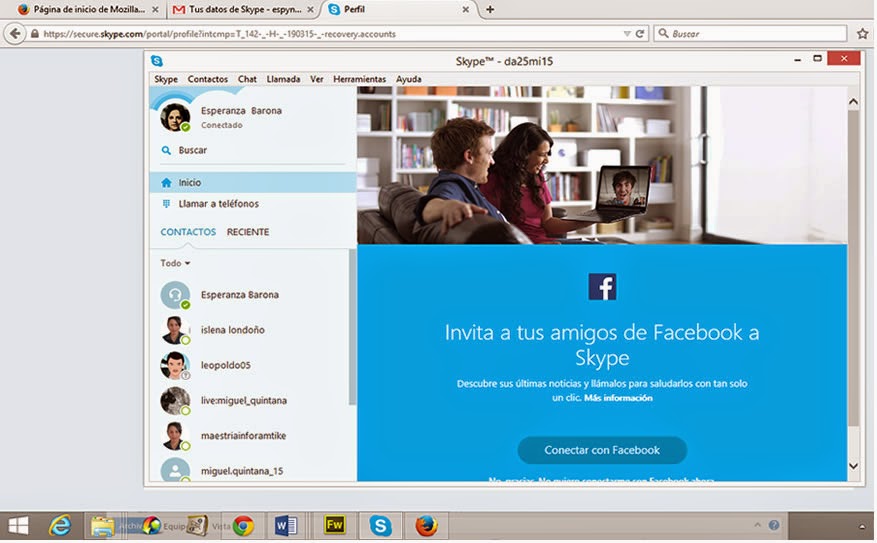This screenshot has width=877, height=543.
Task: Open a new tab with the plus button
Action: point(490,9)
